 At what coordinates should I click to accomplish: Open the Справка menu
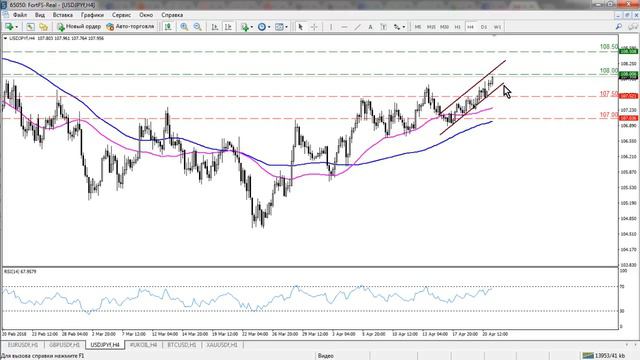(x=172, y=15)
